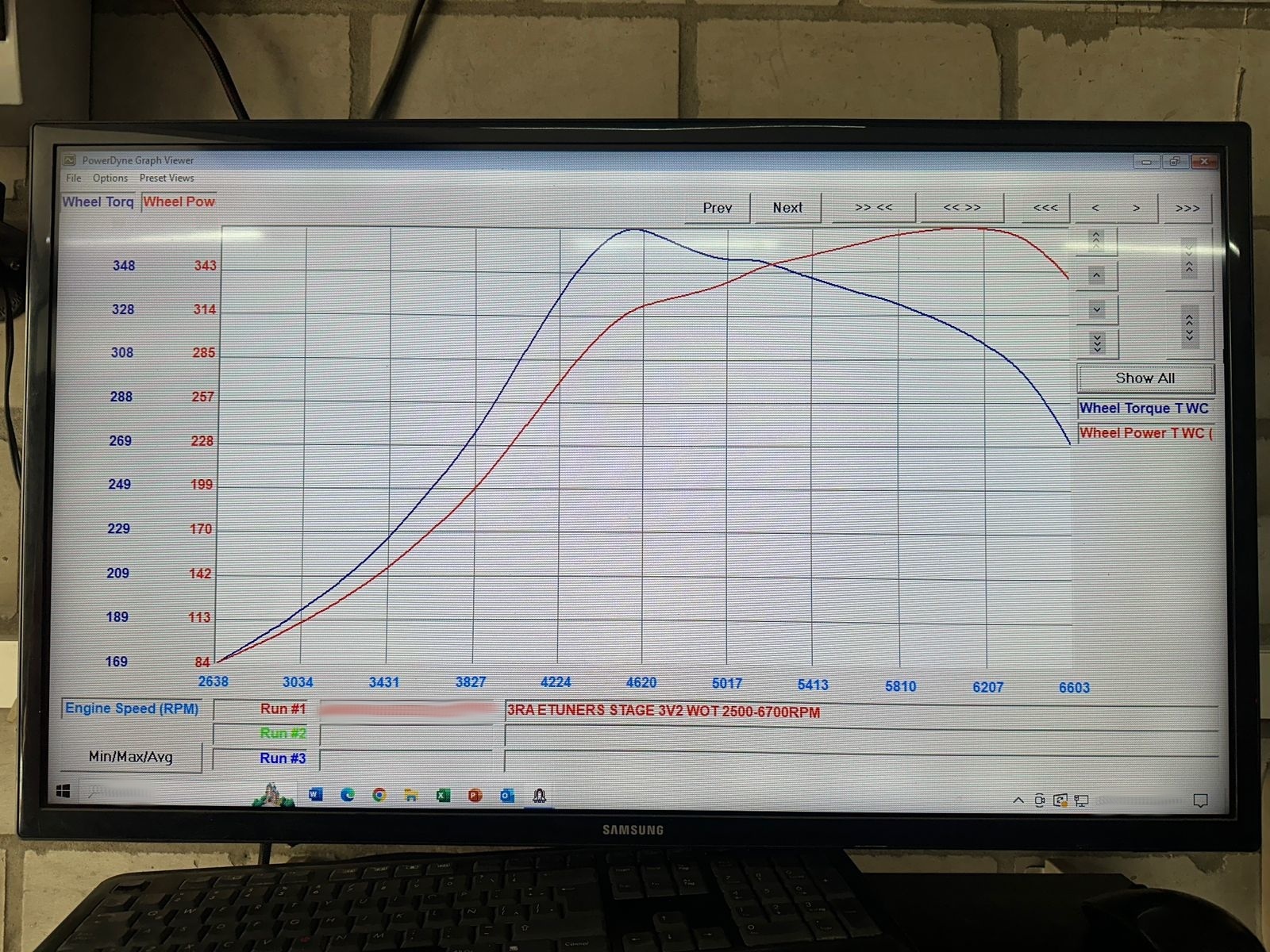This screenshot has width=1270, height=952.
Task: Click the Next button
Action: click(787, 208)
